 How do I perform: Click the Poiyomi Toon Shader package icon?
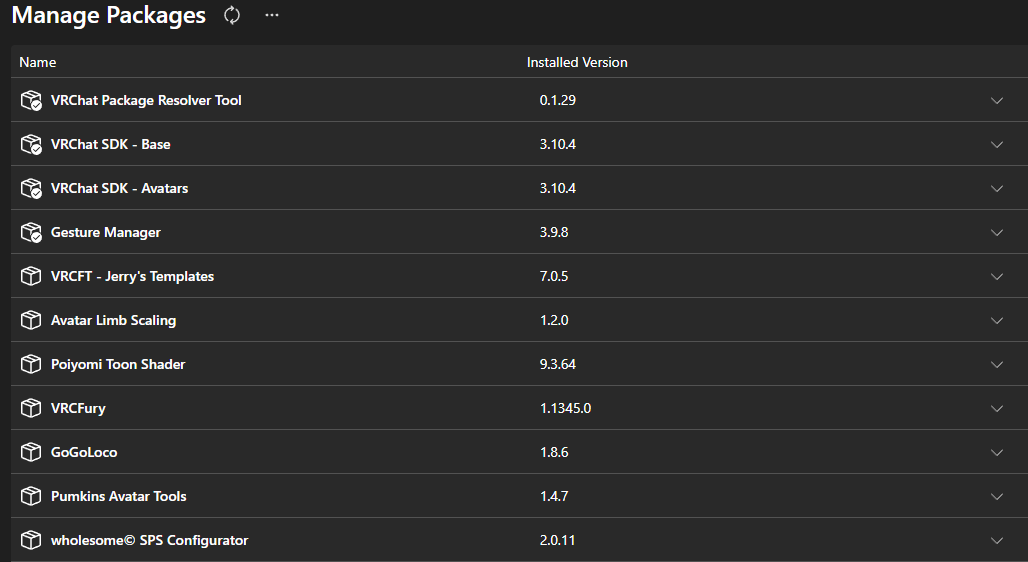coord(31,364)
